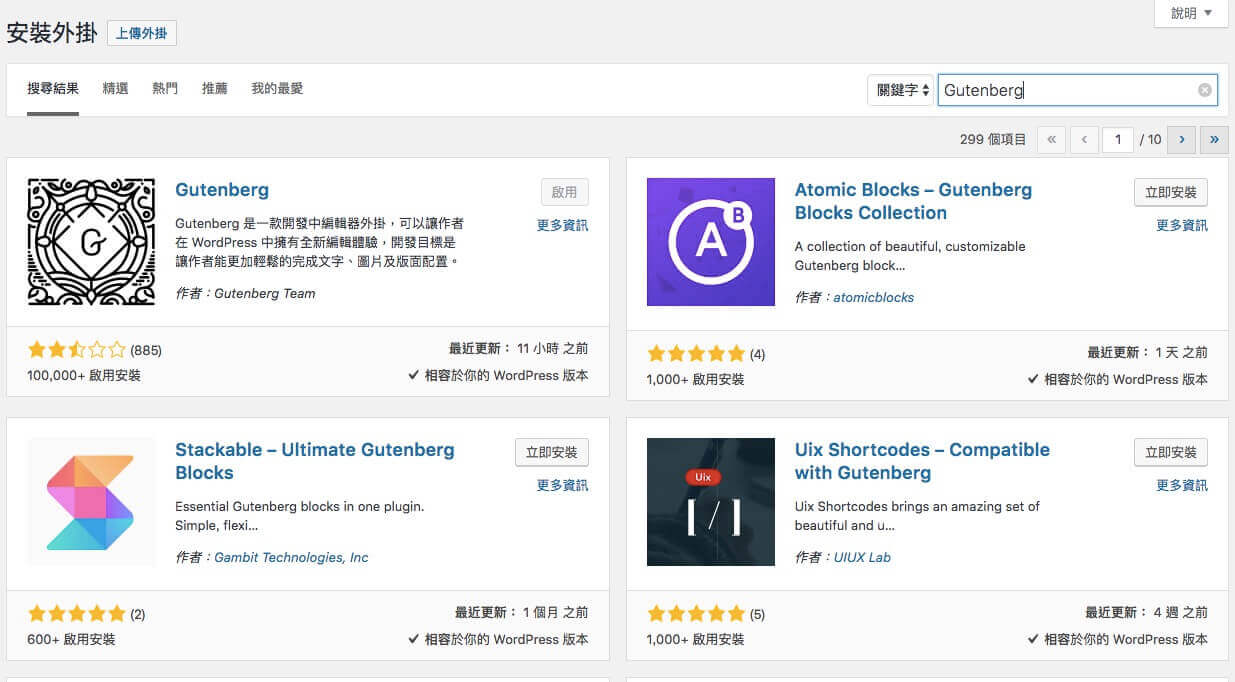Screen dimensions: 1235x682
Task: Open Atomic Blocks – Gutenberg Blocks Collection title
Action: [x=913, y=201]
